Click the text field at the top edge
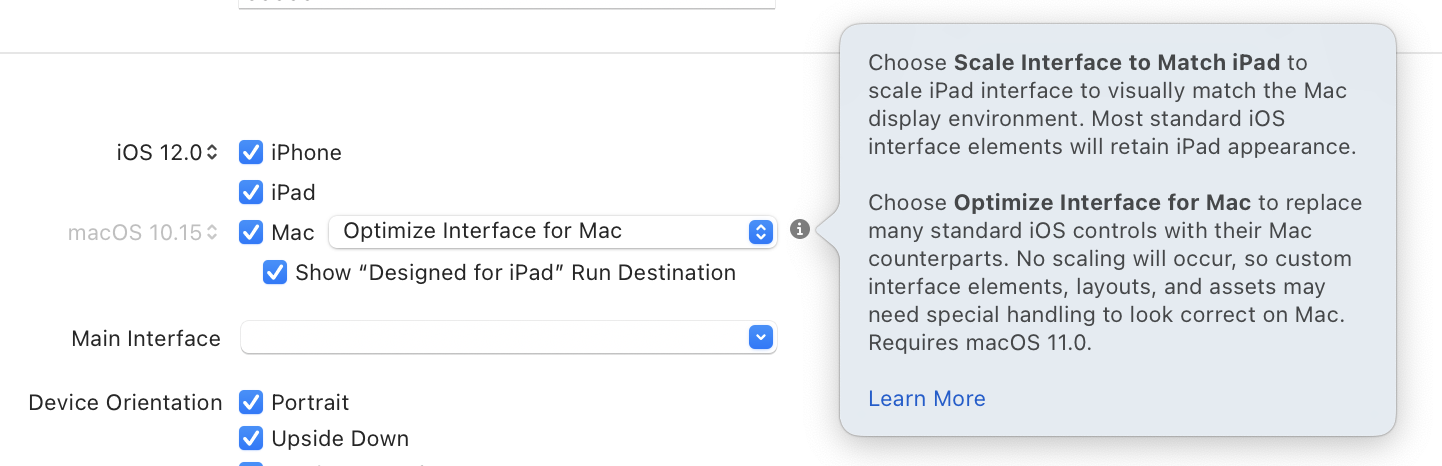Screen dimensions: 1442x466 506,4
